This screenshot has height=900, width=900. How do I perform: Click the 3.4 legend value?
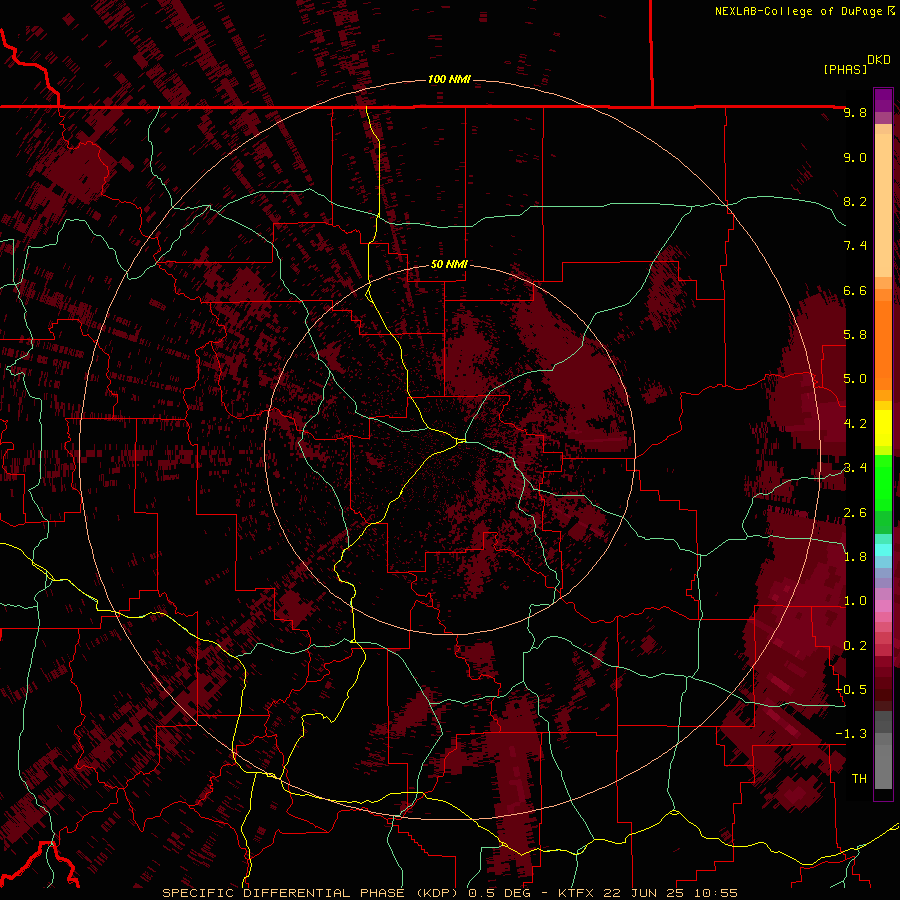tap(855, 468)
